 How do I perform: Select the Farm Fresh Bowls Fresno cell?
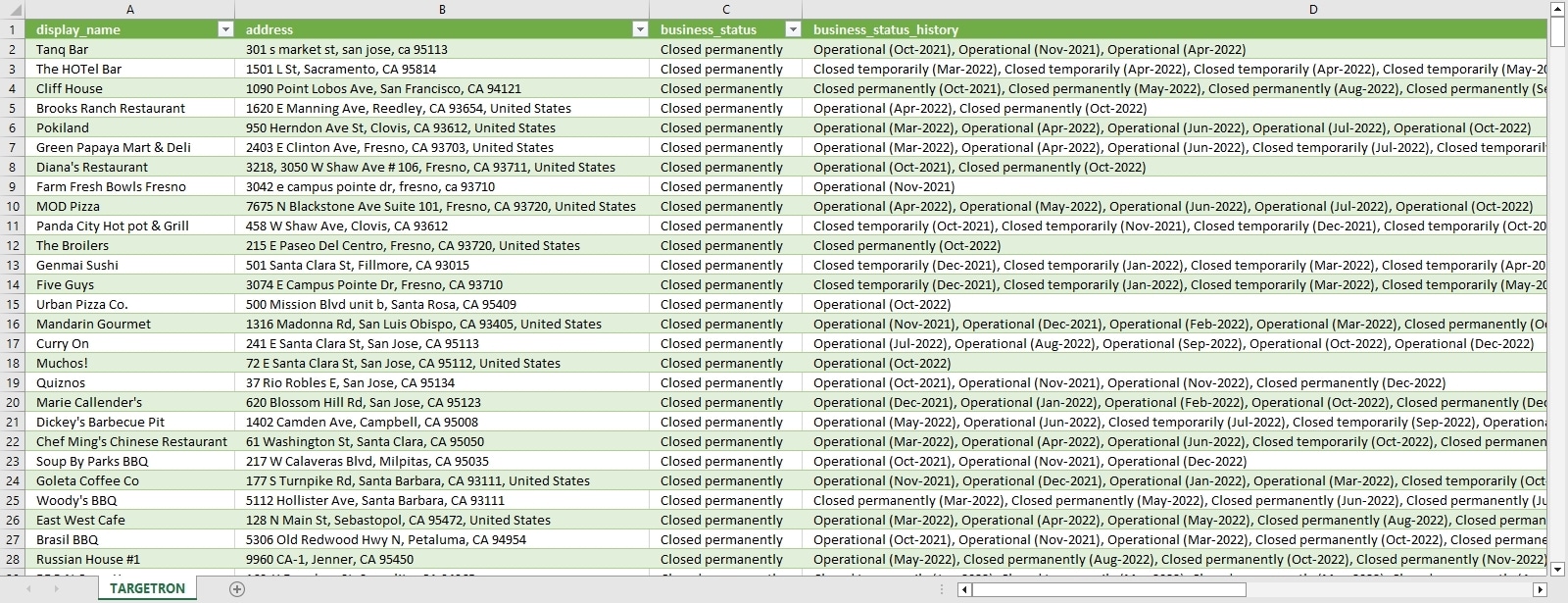pyautogui.click(x=130, y=186)
